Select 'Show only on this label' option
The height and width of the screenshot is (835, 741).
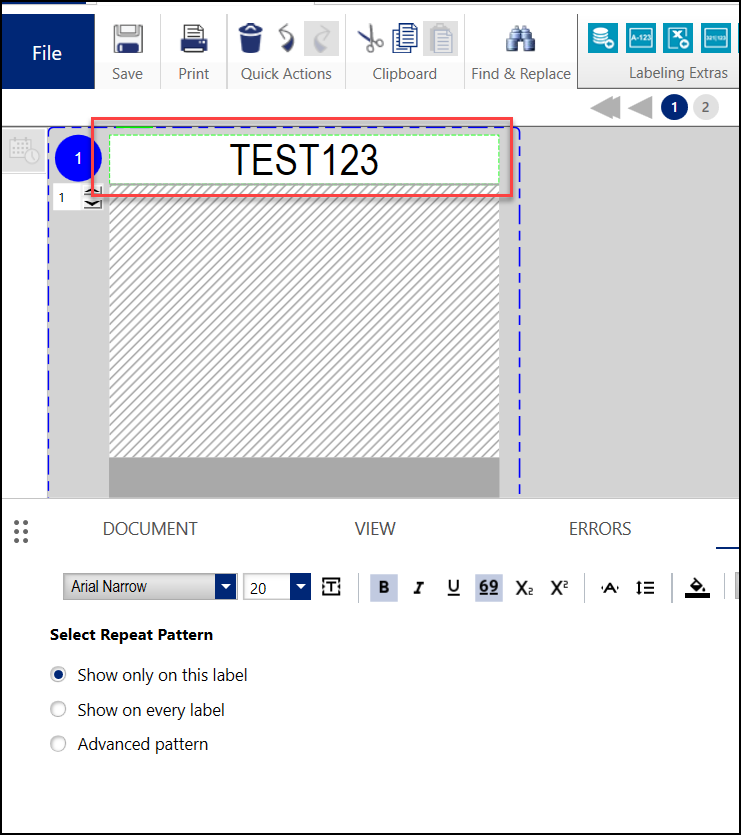(x=59, y=675)
